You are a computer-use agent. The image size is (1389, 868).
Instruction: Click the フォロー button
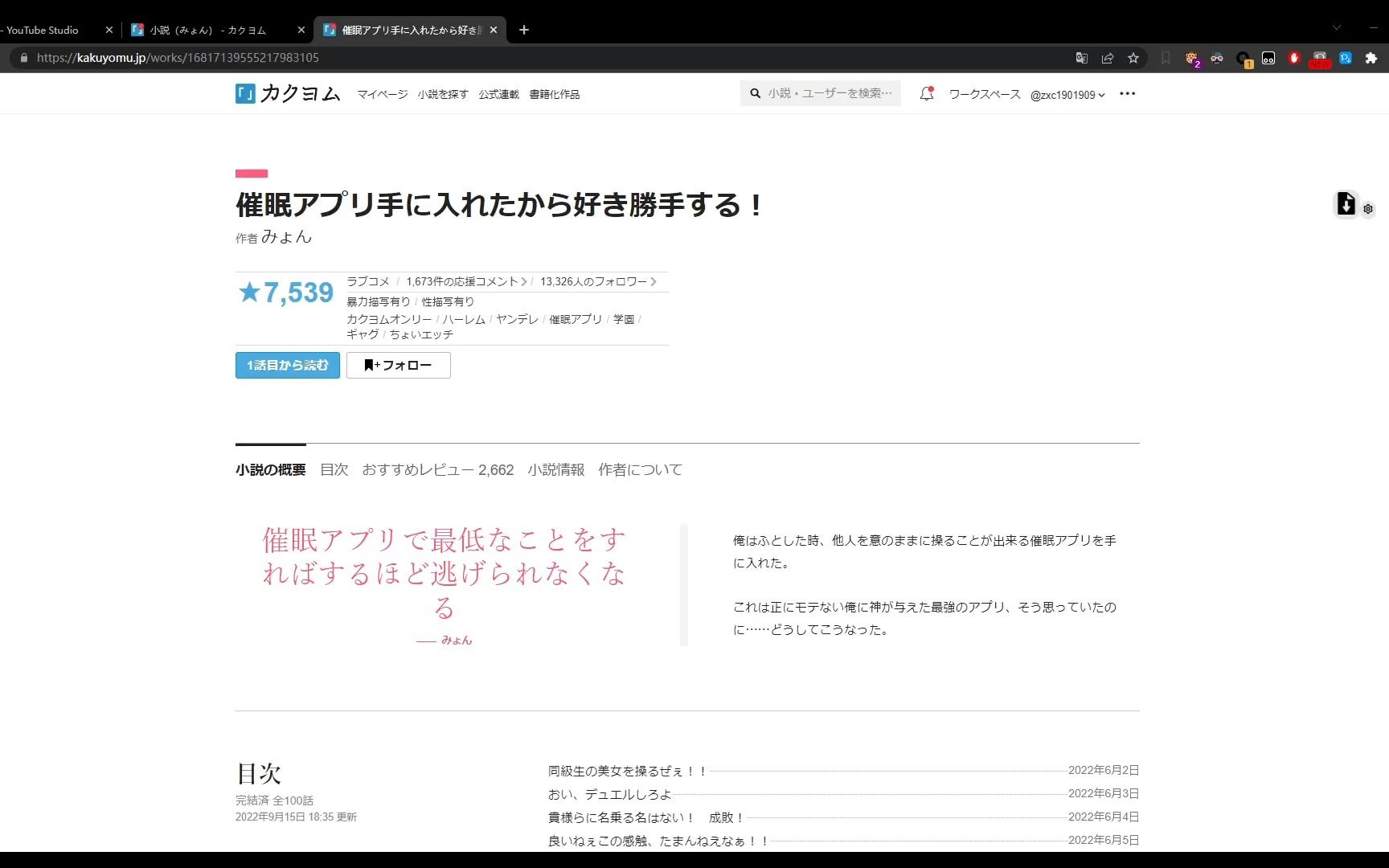click(399, 365)
